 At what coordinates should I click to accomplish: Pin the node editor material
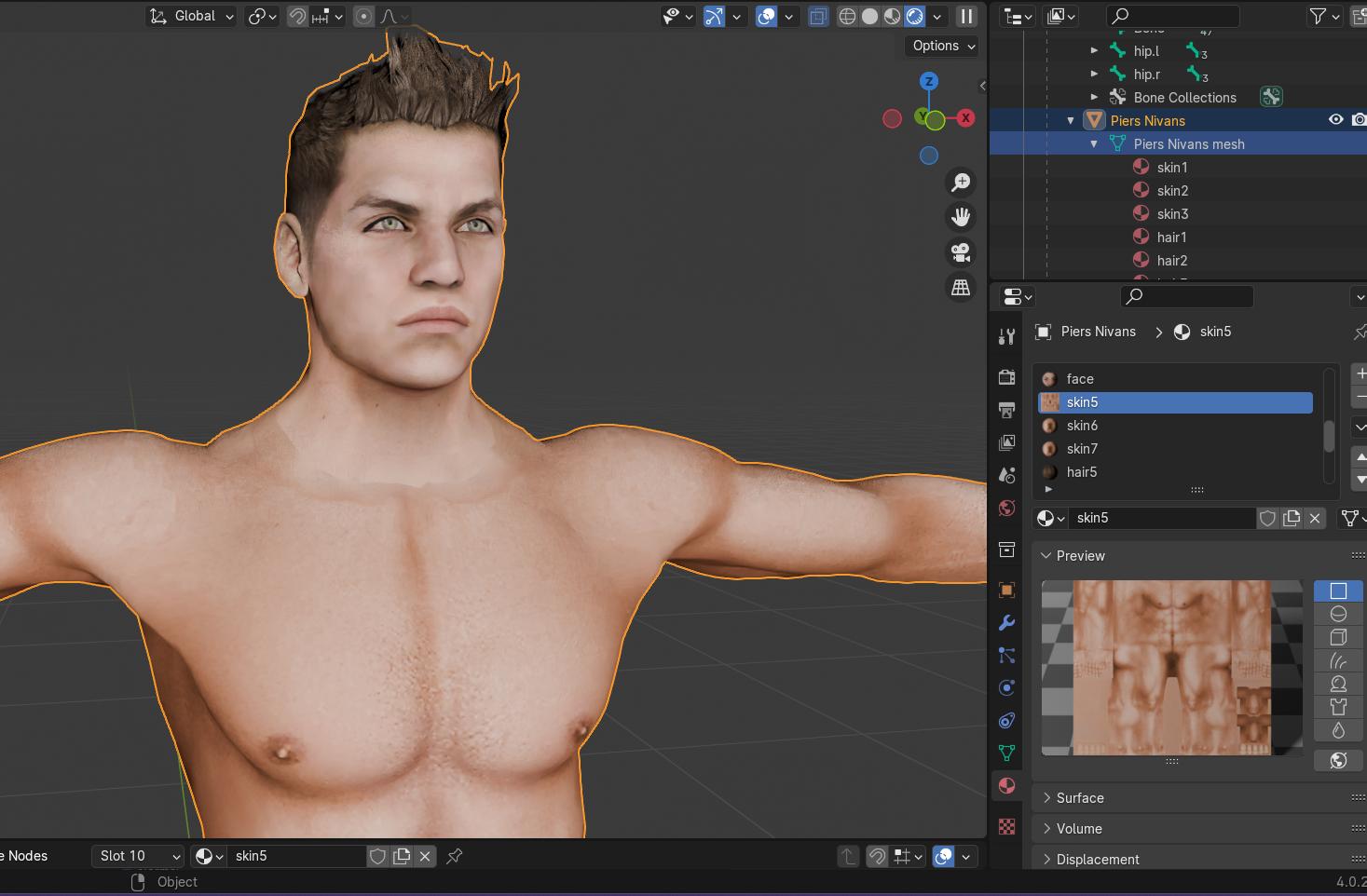pyautogui.click(x=455, y=856)
